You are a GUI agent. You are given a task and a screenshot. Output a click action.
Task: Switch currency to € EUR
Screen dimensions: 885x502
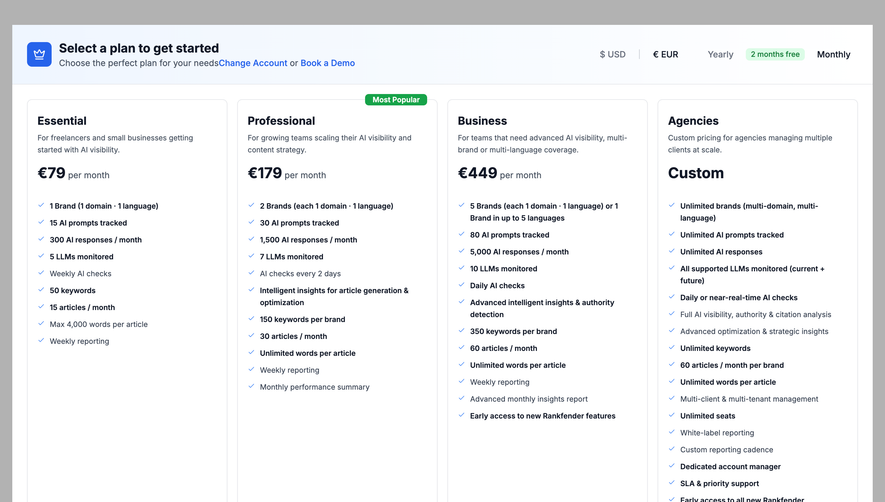pyautogui.click(x=665, y=54)
